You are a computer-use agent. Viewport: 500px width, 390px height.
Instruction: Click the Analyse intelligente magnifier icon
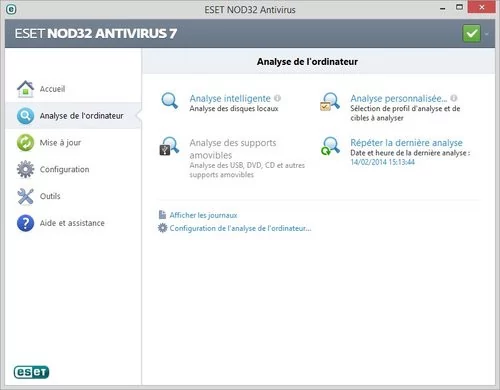tap(169, 101)
